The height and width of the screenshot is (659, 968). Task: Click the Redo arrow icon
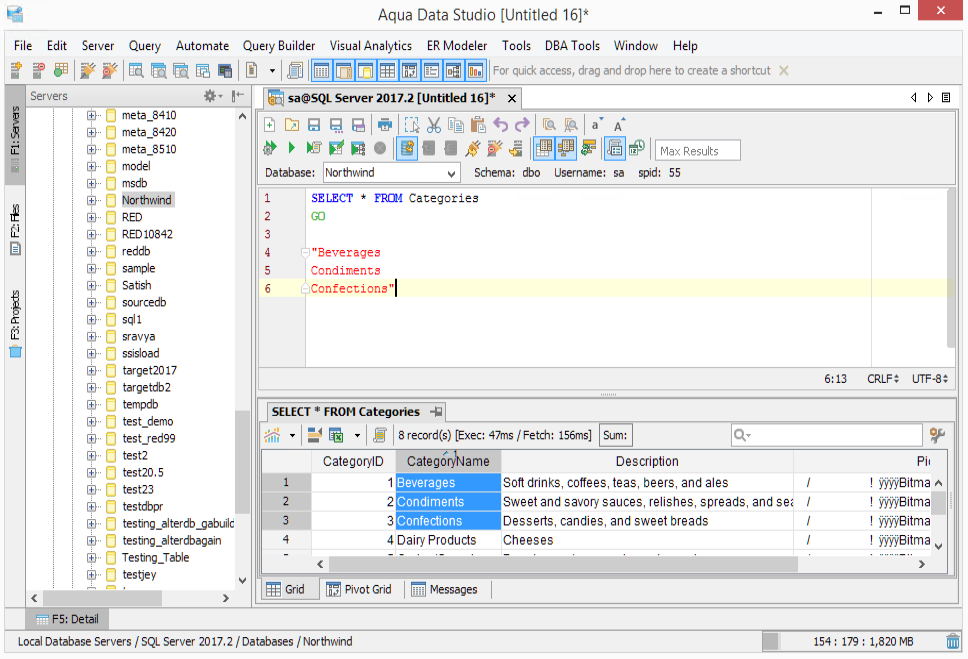(522, 125)
